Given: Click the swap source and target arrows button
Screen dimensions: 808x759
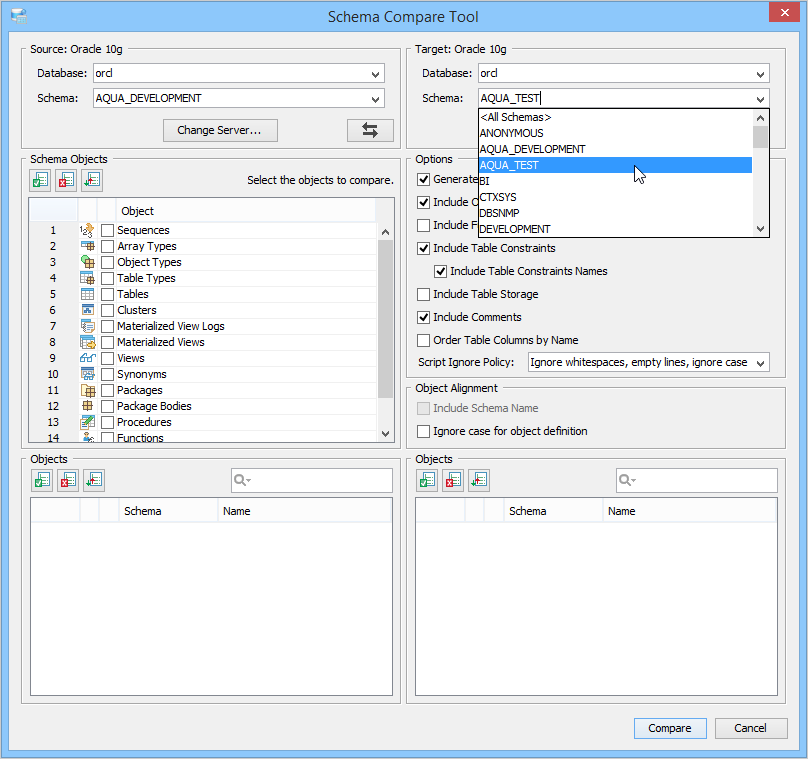Looking at the screenshot, I should click(370, 130).
